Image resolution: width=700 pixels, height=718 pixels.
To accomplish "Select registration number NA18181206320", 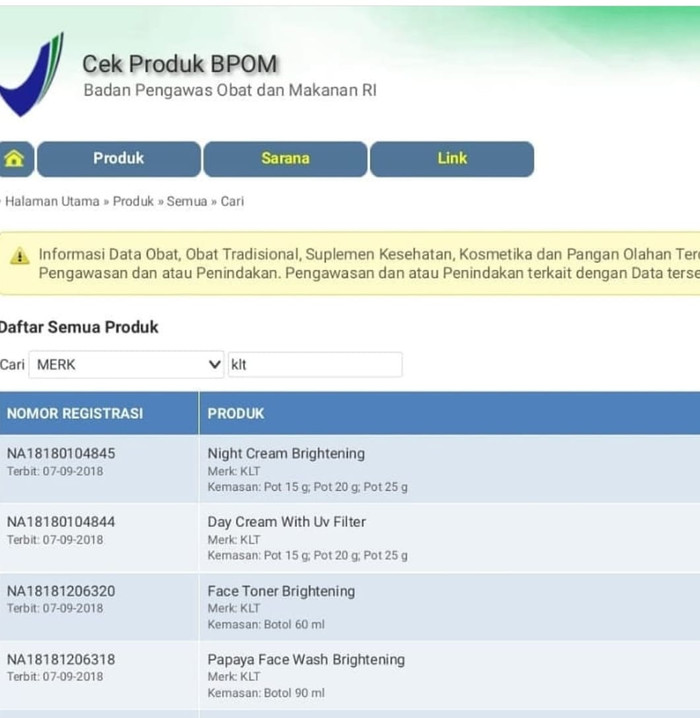I will pos(61,591).
